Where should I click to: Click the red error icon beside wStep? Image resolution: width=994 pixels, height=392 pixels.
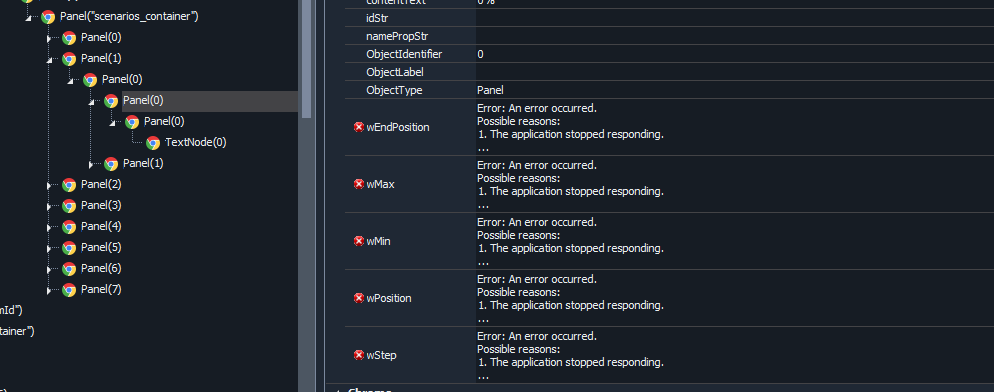coord(359,355)
